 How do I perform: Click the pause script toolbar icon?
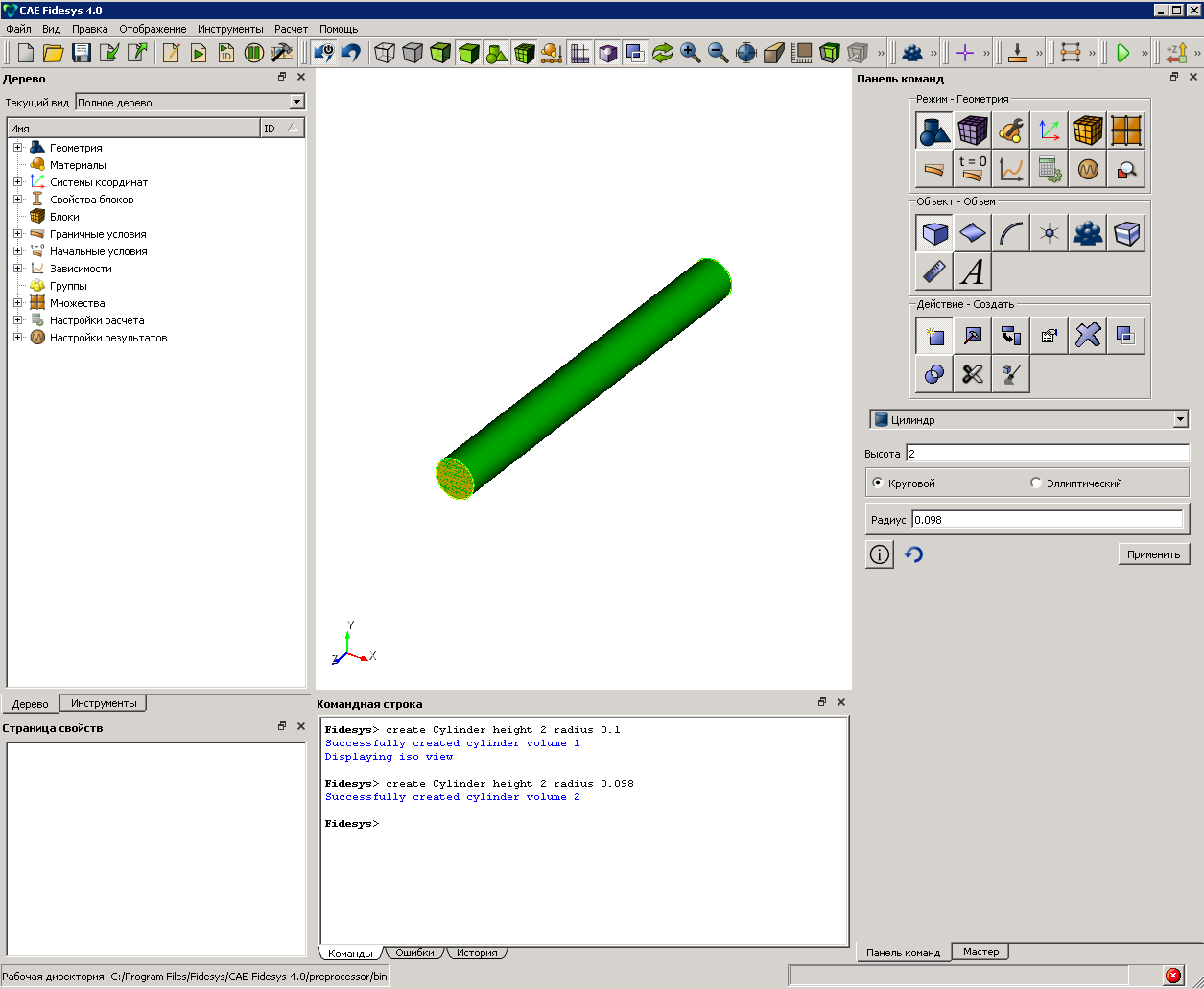[253, 53]
